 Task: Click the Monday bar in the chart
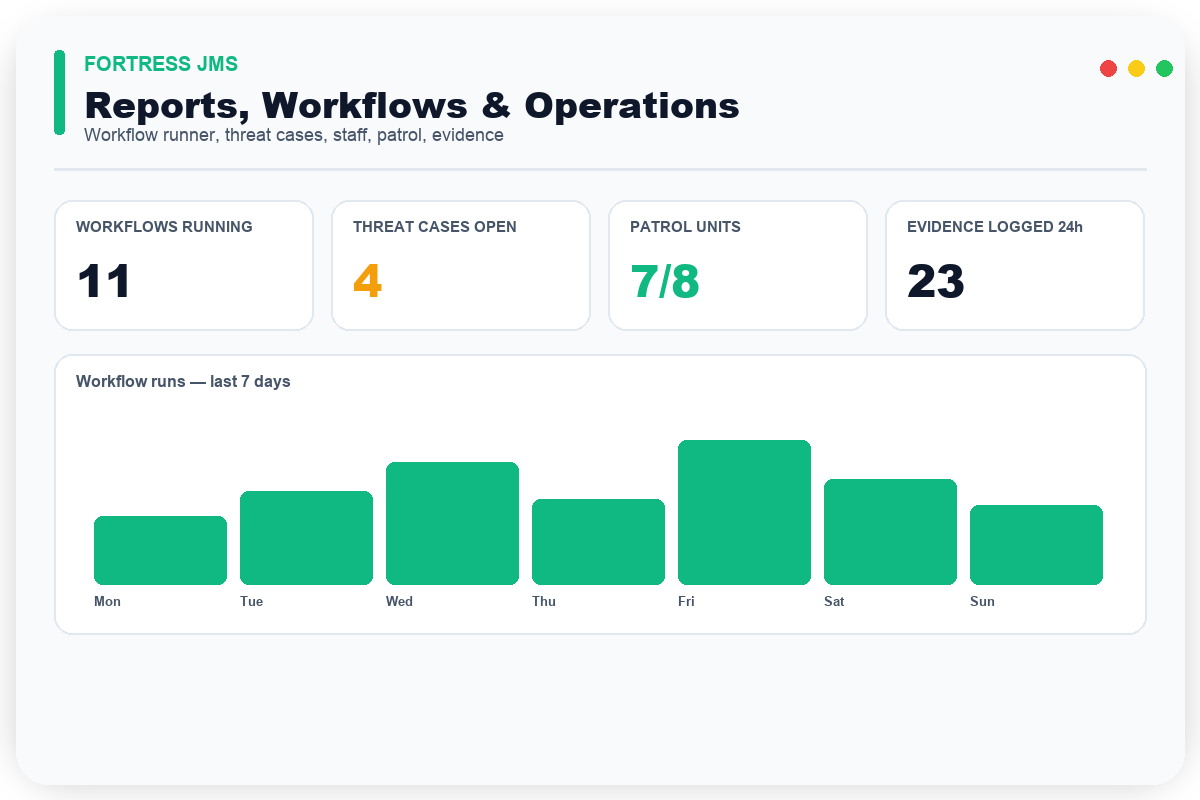click(x=160, y=550)
